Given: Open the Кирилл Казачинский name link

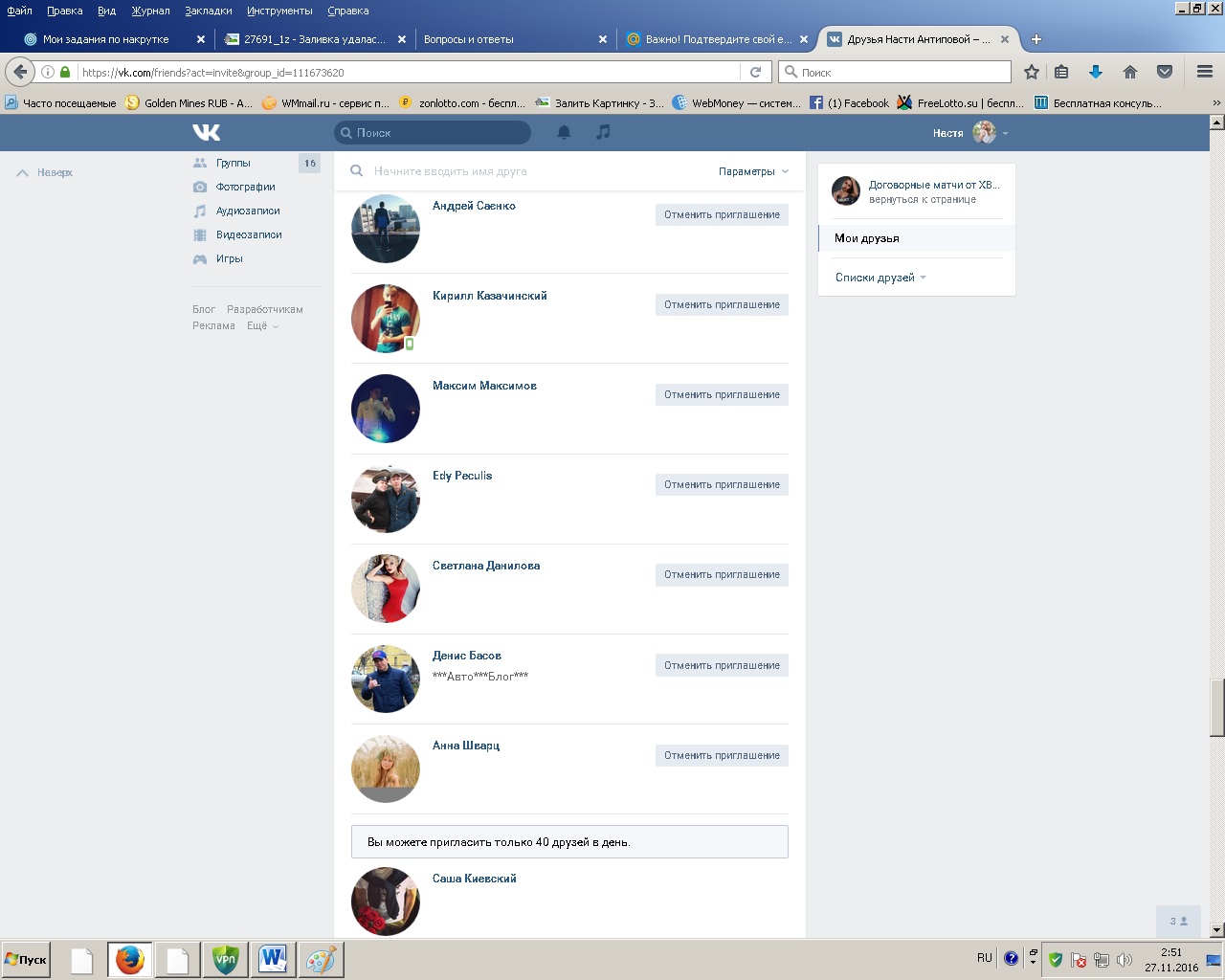Looking at the screenshot, I should [490, 296].
